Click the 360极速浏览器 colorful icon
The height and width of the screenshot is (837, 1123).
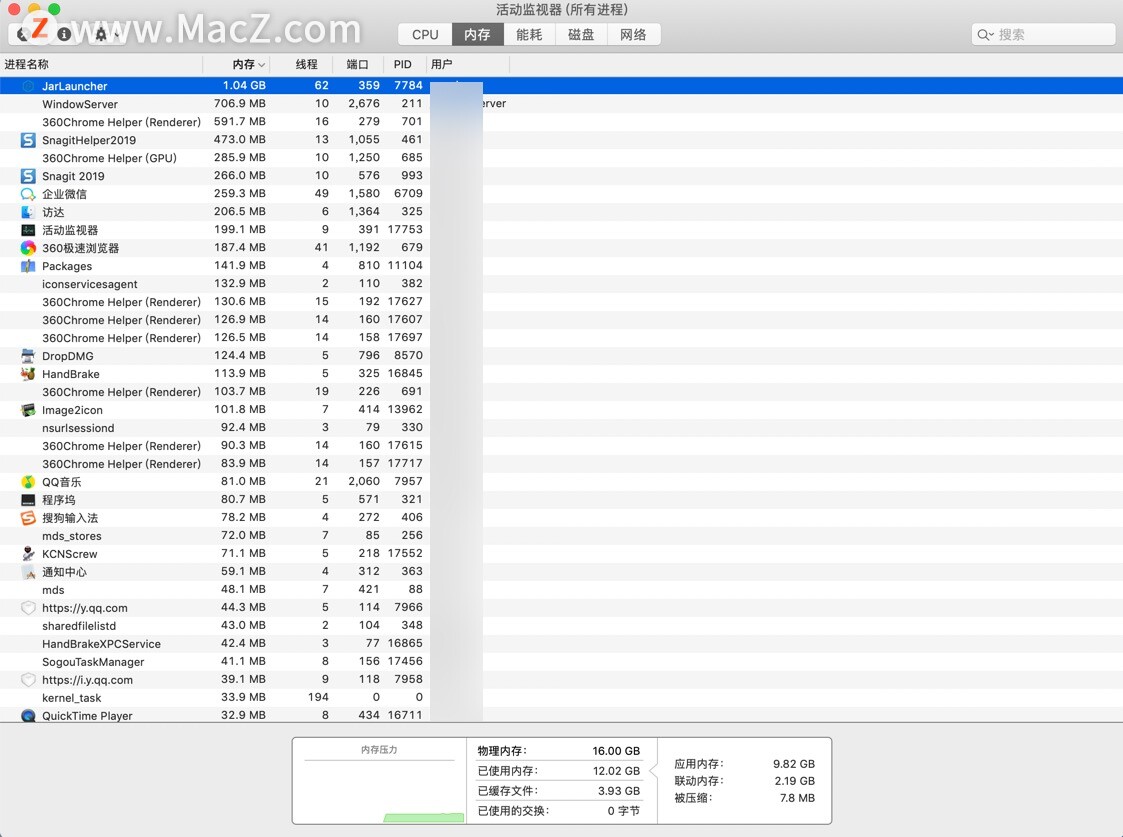coord(28,248)
